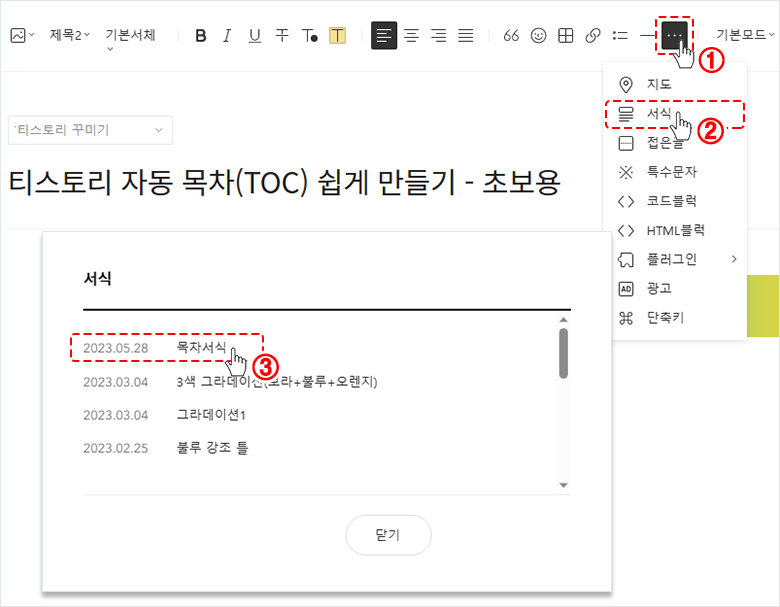Select 단축키 from the more menu
The width and height of the screenshot is (780, 607).
(x=675, y=317)
